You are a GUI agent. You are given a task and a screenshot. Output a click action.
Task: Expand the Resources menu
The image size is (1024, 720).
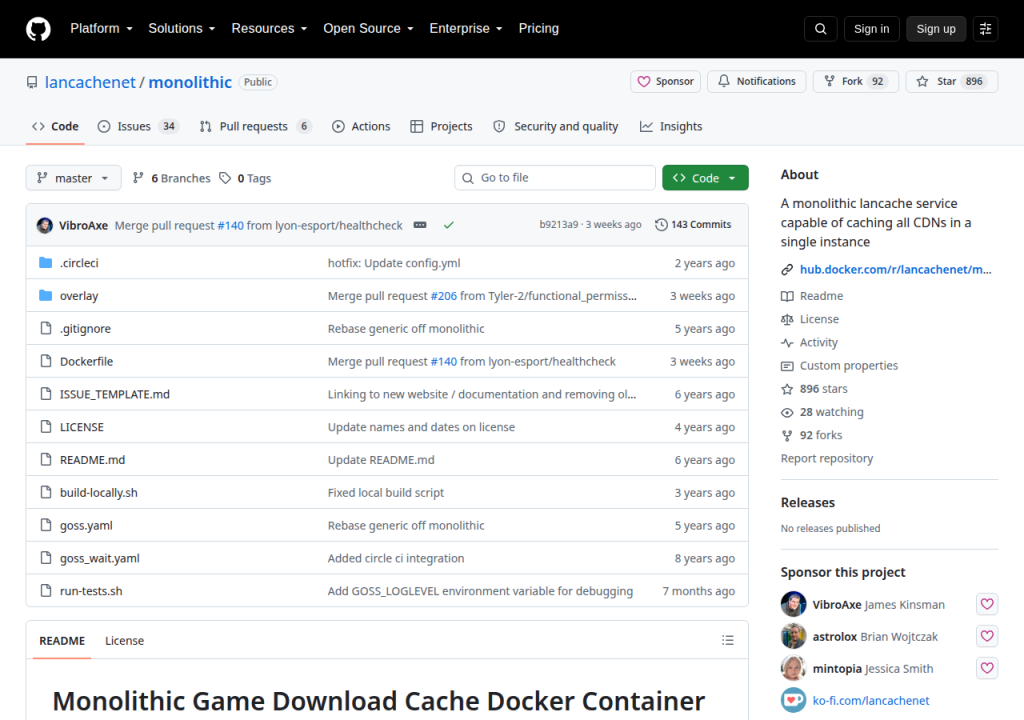[269, 29]
